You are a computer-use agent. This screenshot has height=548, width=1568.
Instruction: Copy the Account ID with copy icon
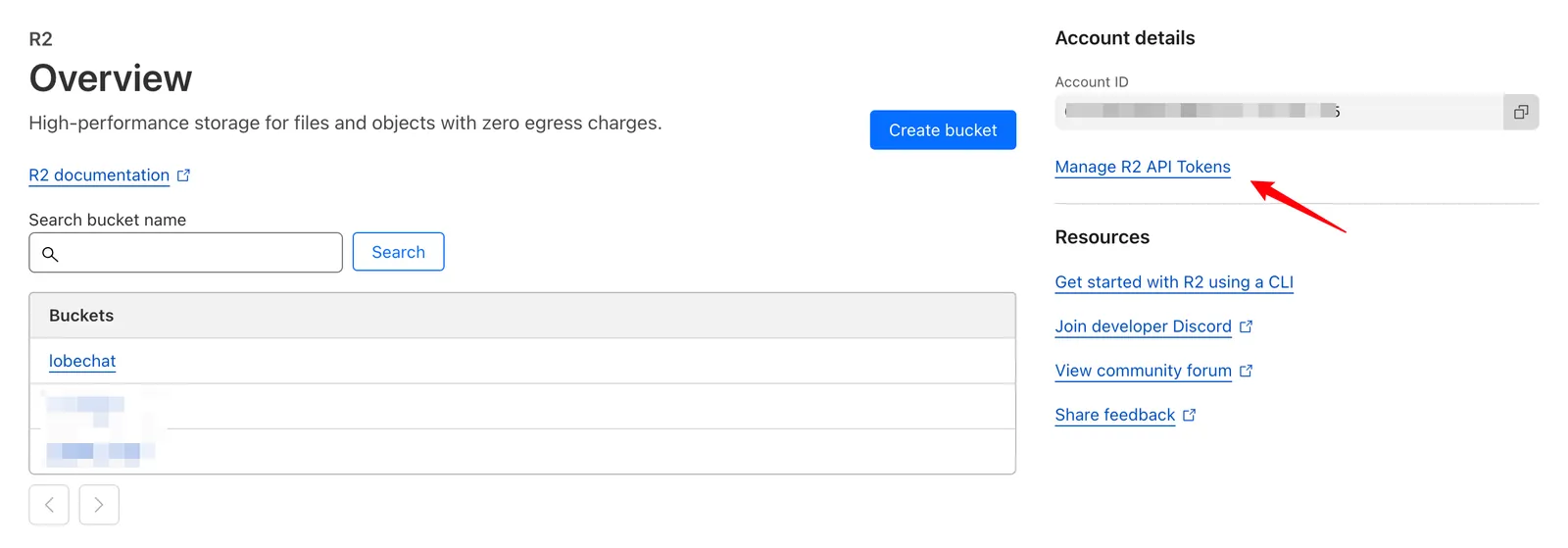coord(1520,112)
